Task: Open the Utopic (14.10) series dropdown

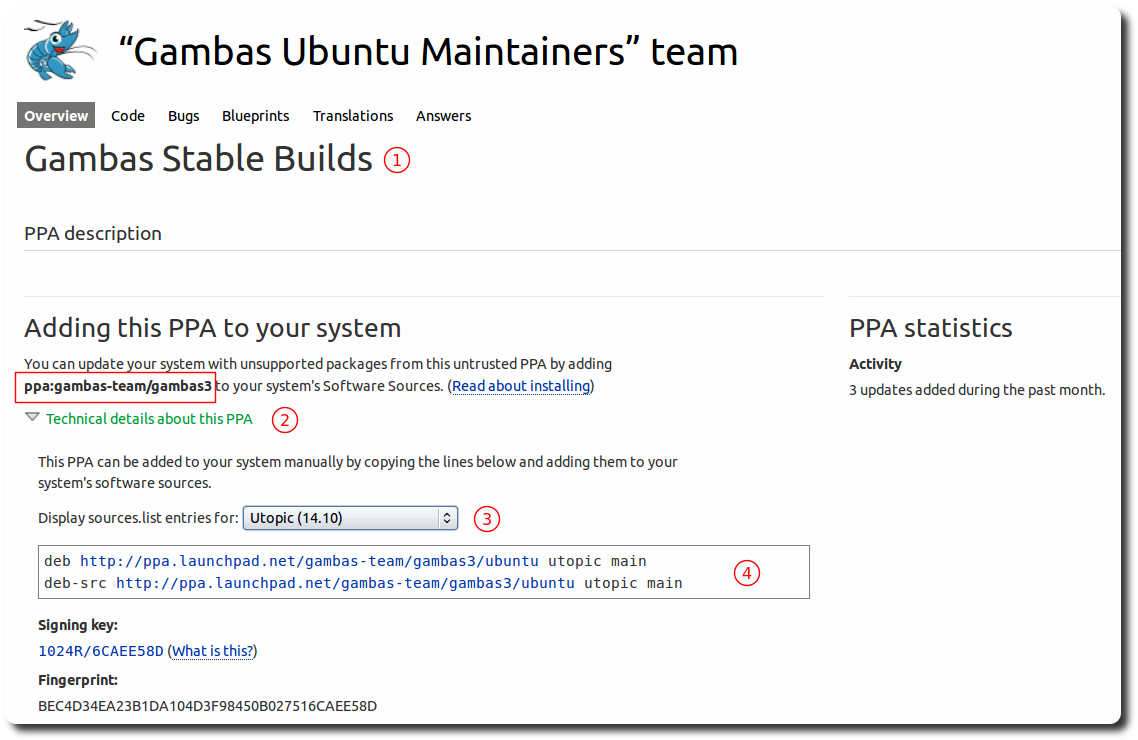Action: [x=350, y=518]
